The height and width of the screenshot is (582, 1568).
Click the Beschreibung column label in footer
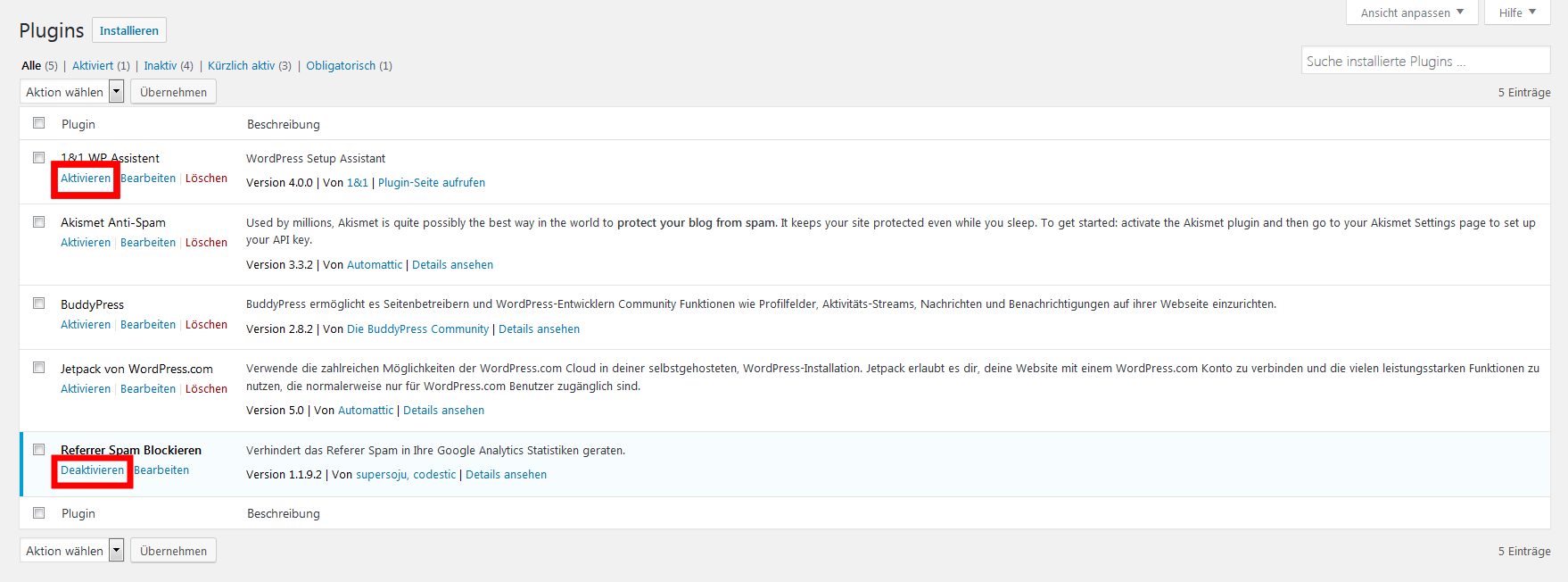click(284, 513)
